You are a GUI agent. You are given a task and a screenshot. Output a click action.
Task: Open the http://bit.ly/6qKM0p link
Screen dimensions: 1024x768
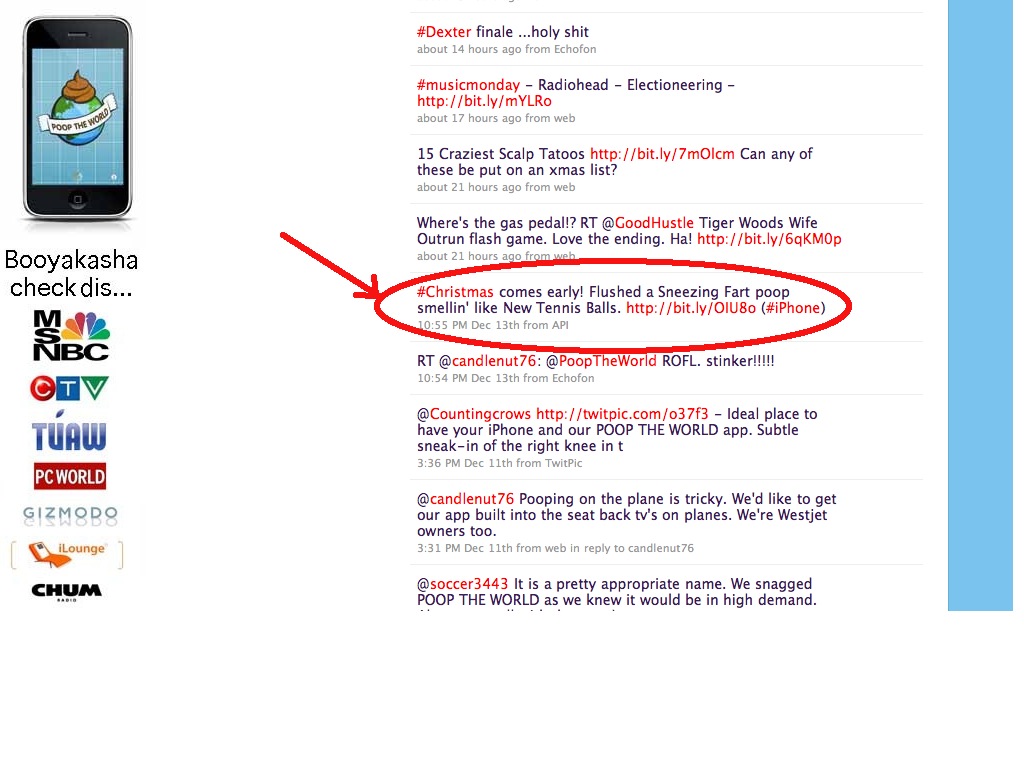tap(769, 239)
